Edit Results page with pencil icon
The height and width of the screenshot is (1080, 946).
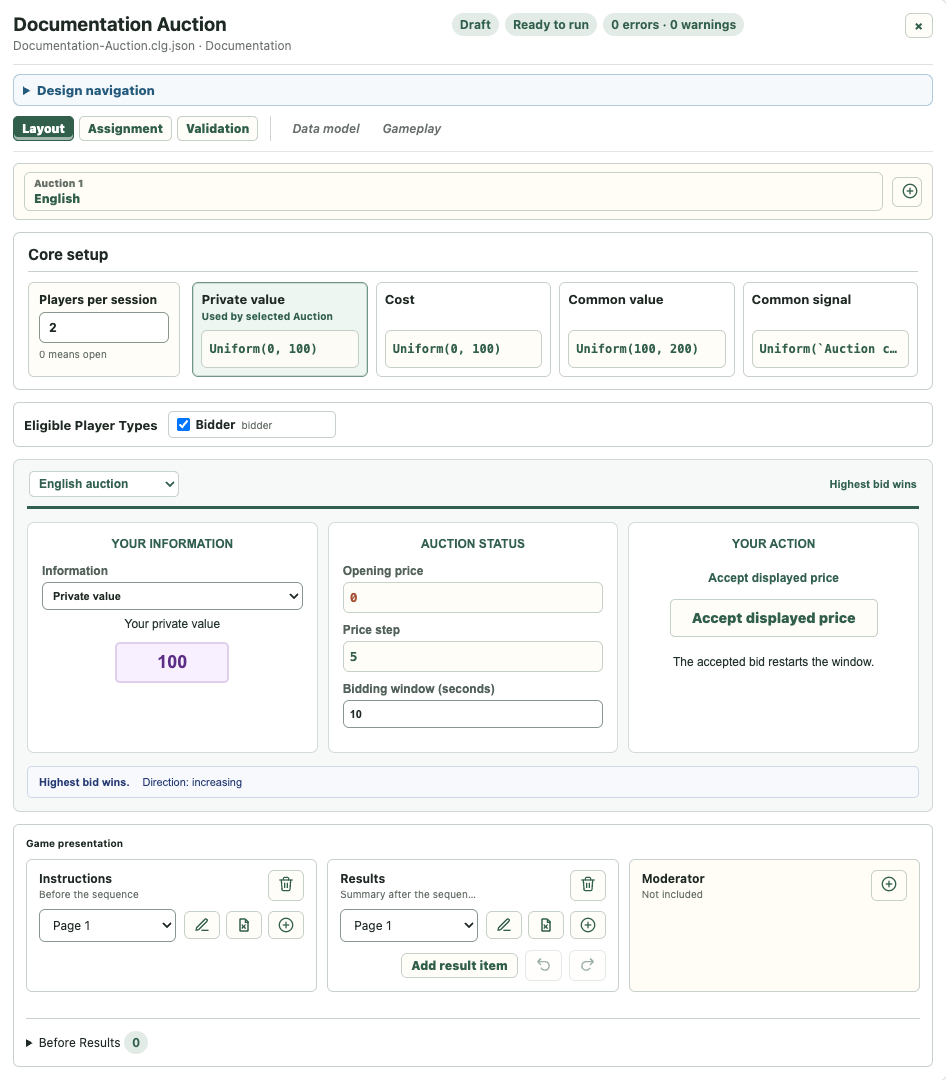click(504, 925)
